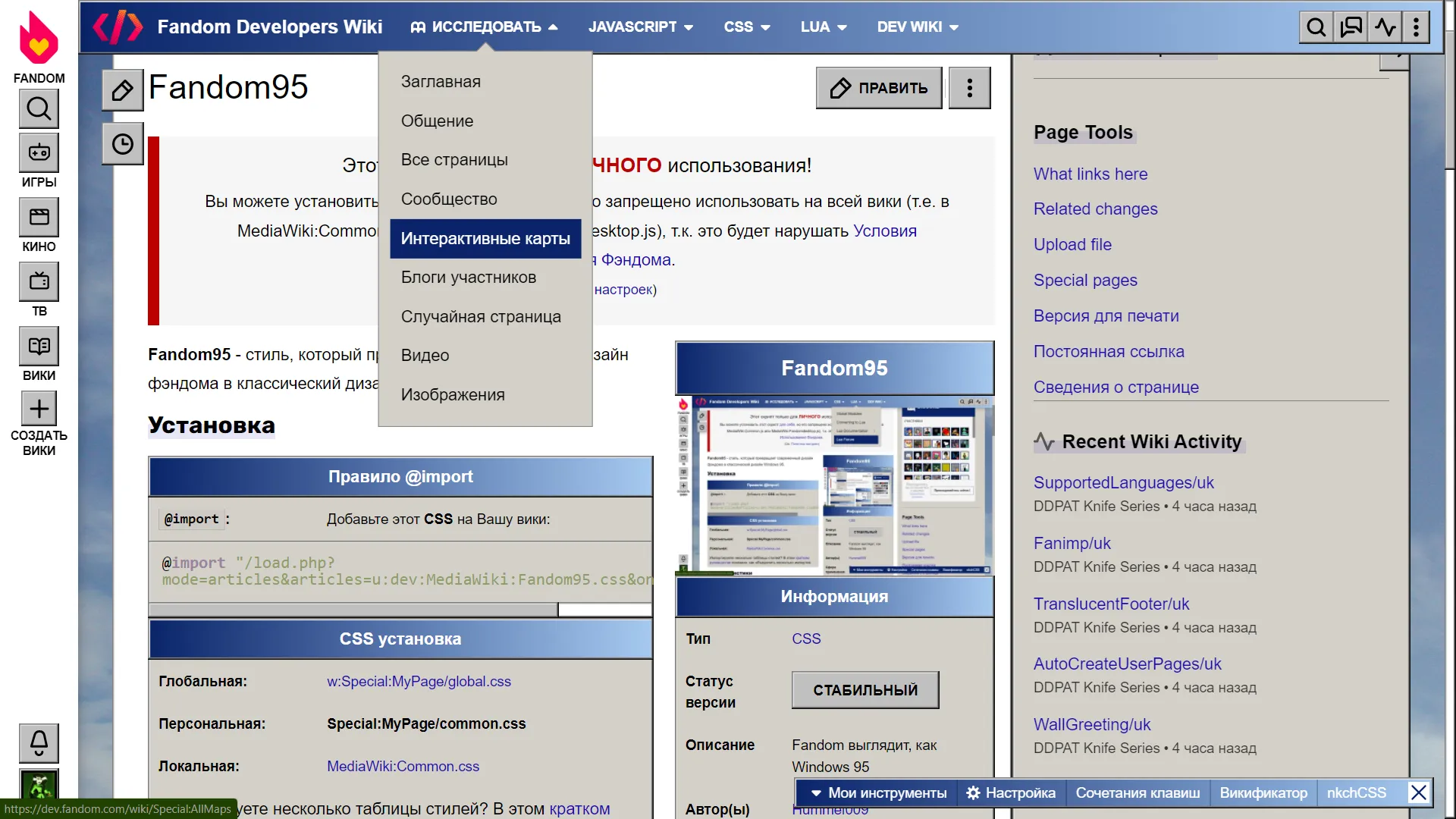This screenshot has height=819, width=1456.
Task: Expand the CSS dropdown in header
Action: coord(746,27)
